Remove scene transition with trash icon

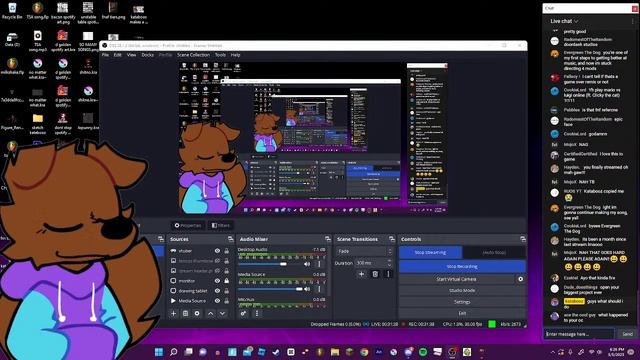pyautogui.click(x=375, y=274)
